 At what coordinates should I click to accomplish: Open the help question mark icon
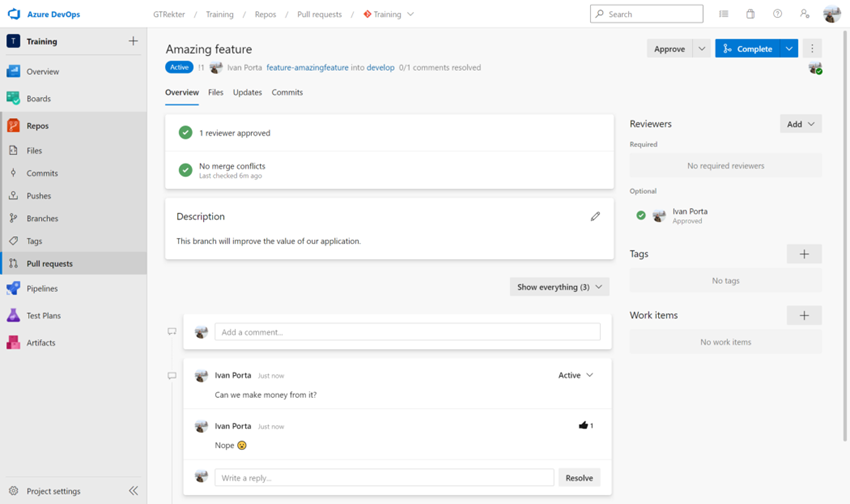click(x=777, y=14)
